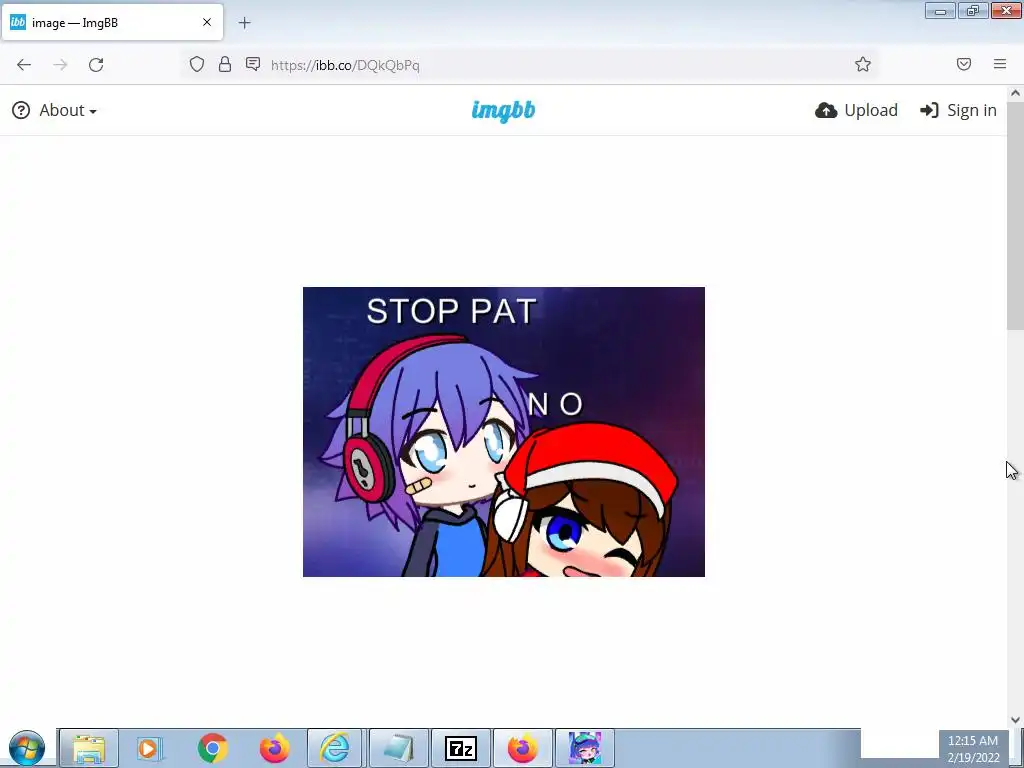The image size is (1024, 768).
Task: Go to the imgbb logo homepage
Action: click(x=504, y=110)
